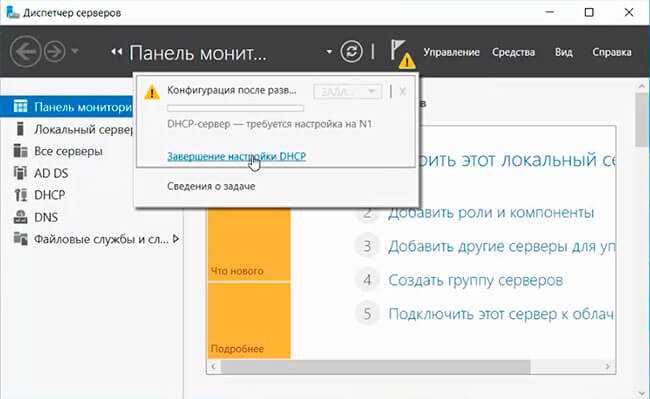
Task: Click the vertical scrollbar thumb
Action: [x=642, y=120]
